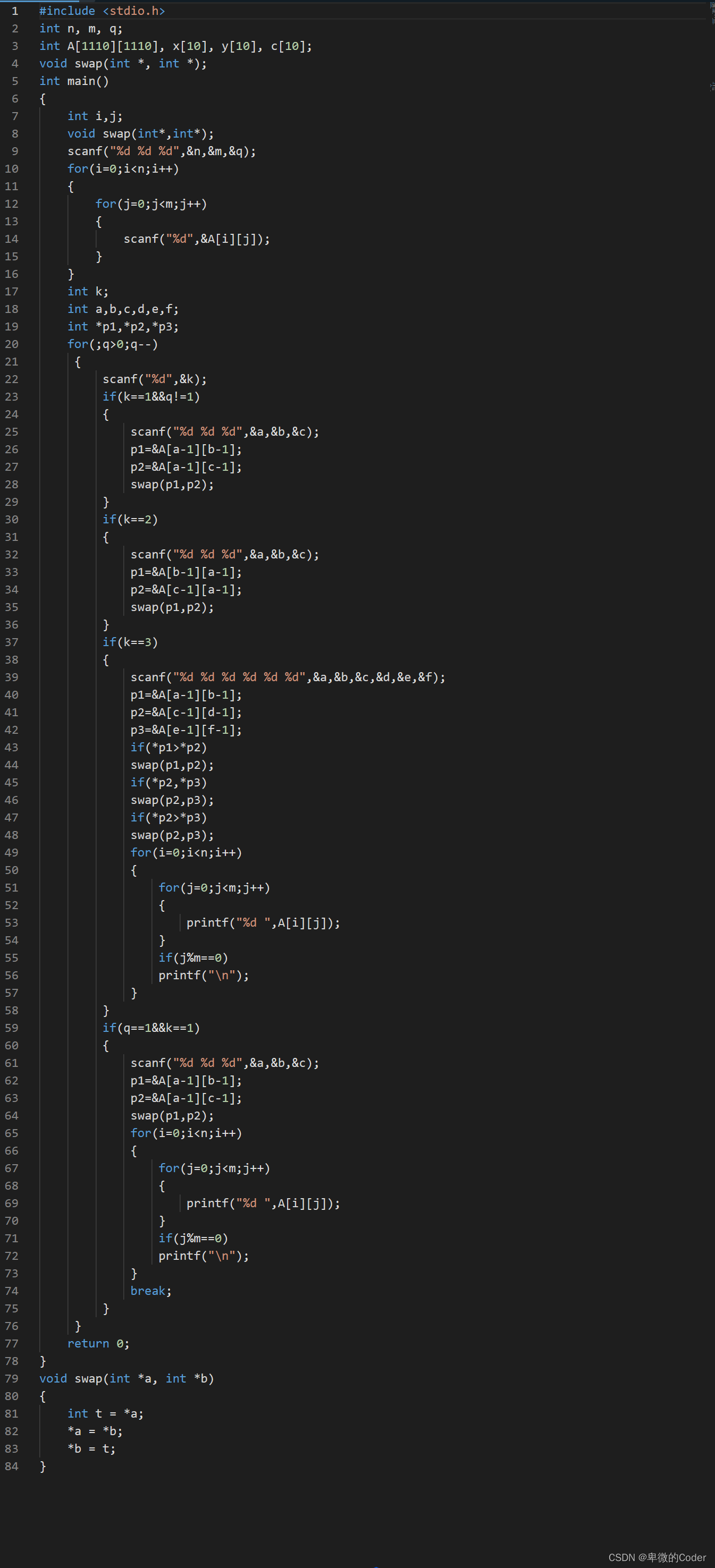Click the scanf on line 25
Image resolution: width=715 pixels, height=1568 pixels.
(x=225, y=431)
